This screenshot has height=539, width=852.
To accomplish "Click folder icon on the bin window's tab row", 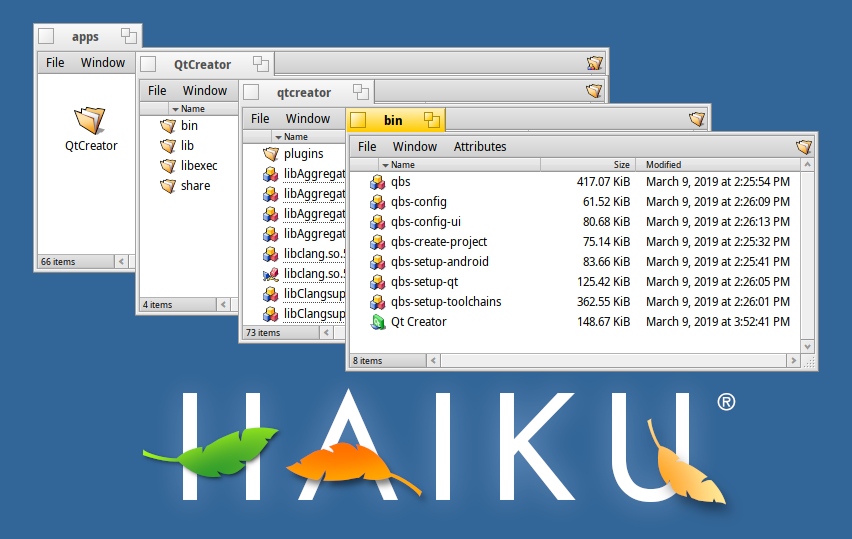I will [697, 118].
